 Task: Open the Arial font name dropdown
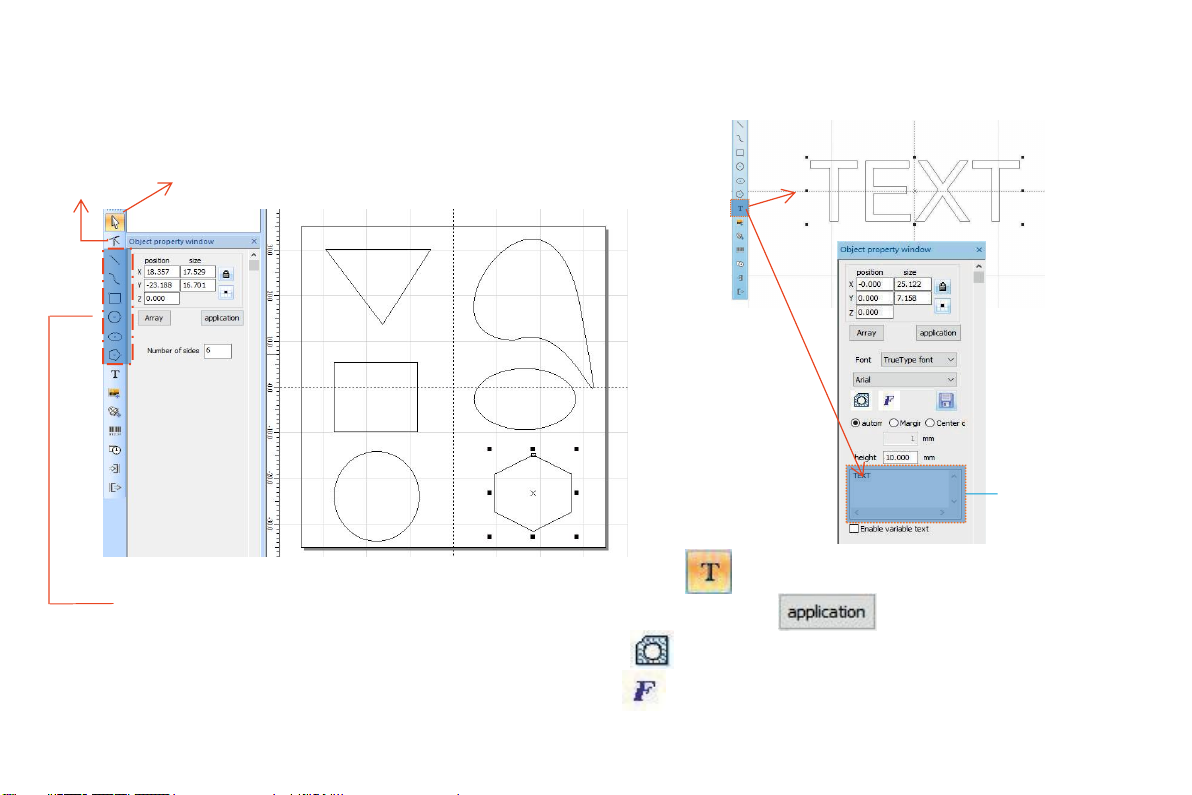pyautogui.click(x=905, y=379)
